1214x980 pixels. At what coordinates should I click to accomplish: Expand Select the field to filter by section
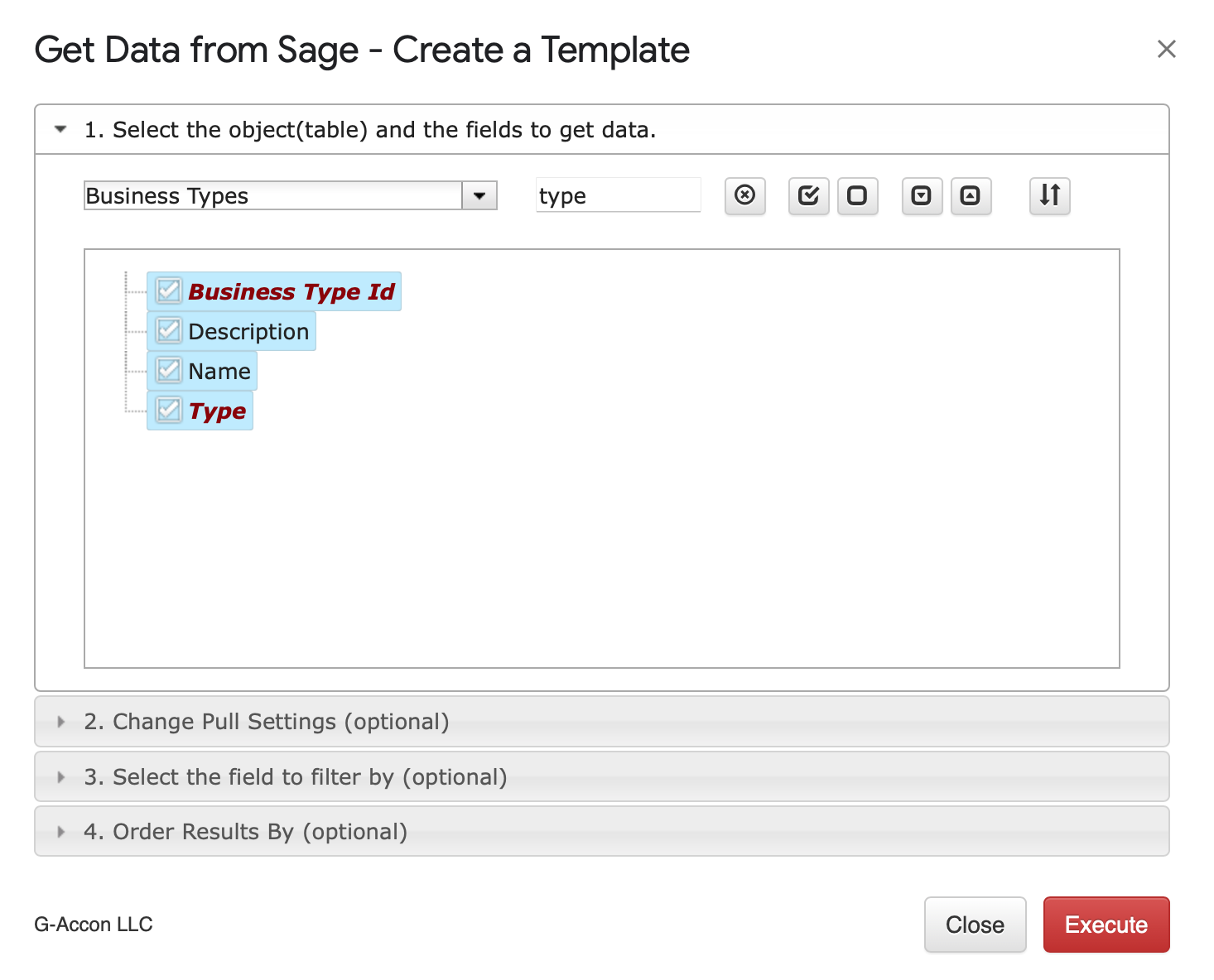click(x=295, y=777)
